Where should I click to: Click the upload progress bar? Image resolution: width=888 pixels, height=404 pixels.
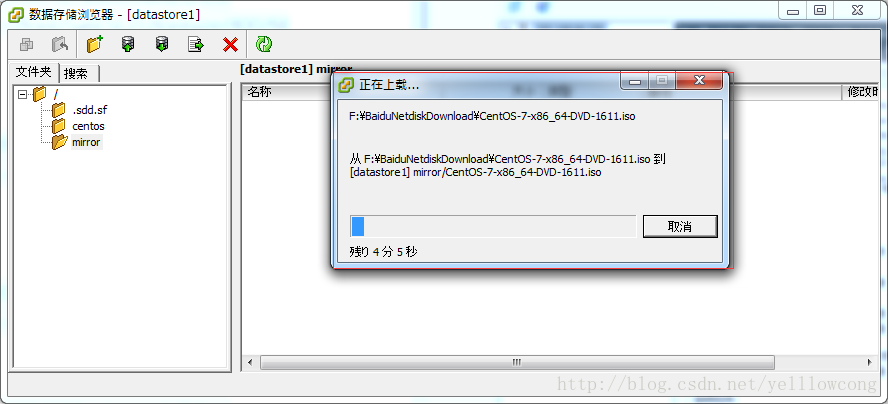click(x=493, y=226)
